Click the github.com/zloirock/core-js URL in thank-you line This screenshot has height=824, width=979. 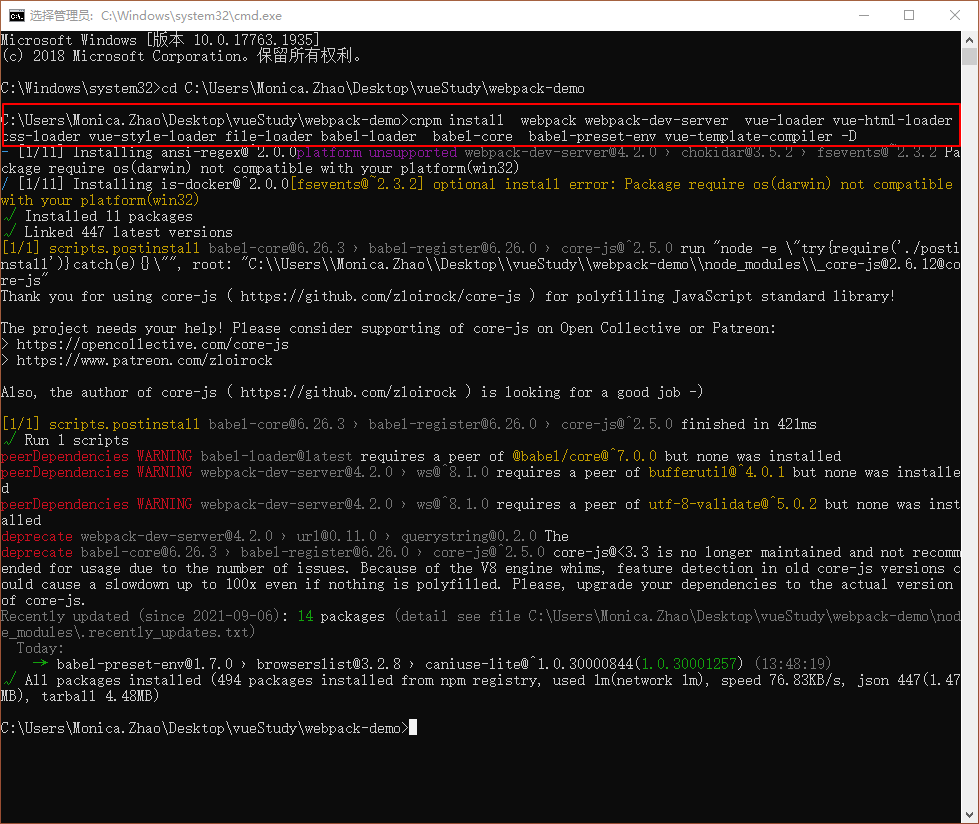coord(380,296)
